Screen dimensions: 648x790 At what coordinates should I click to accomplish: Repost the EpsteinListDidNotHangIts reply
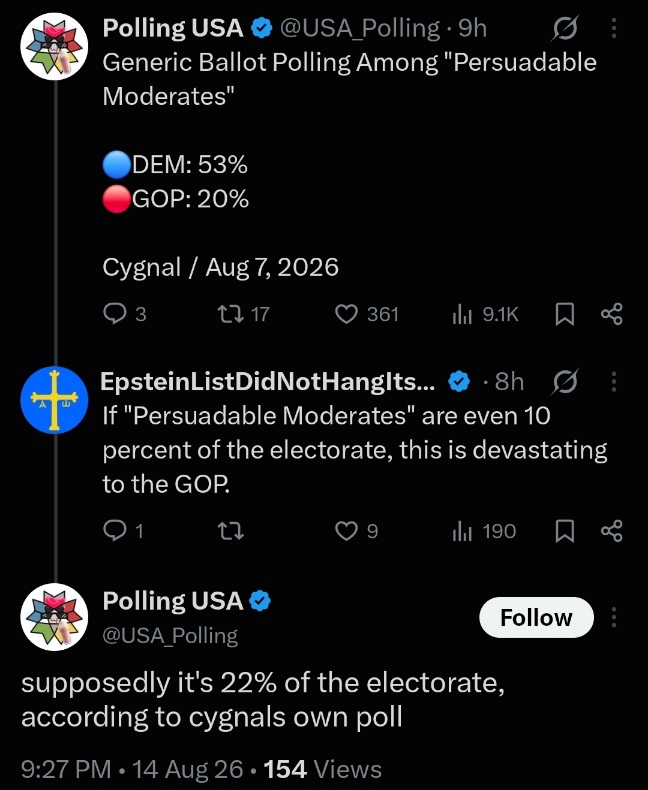pos(231,531)
